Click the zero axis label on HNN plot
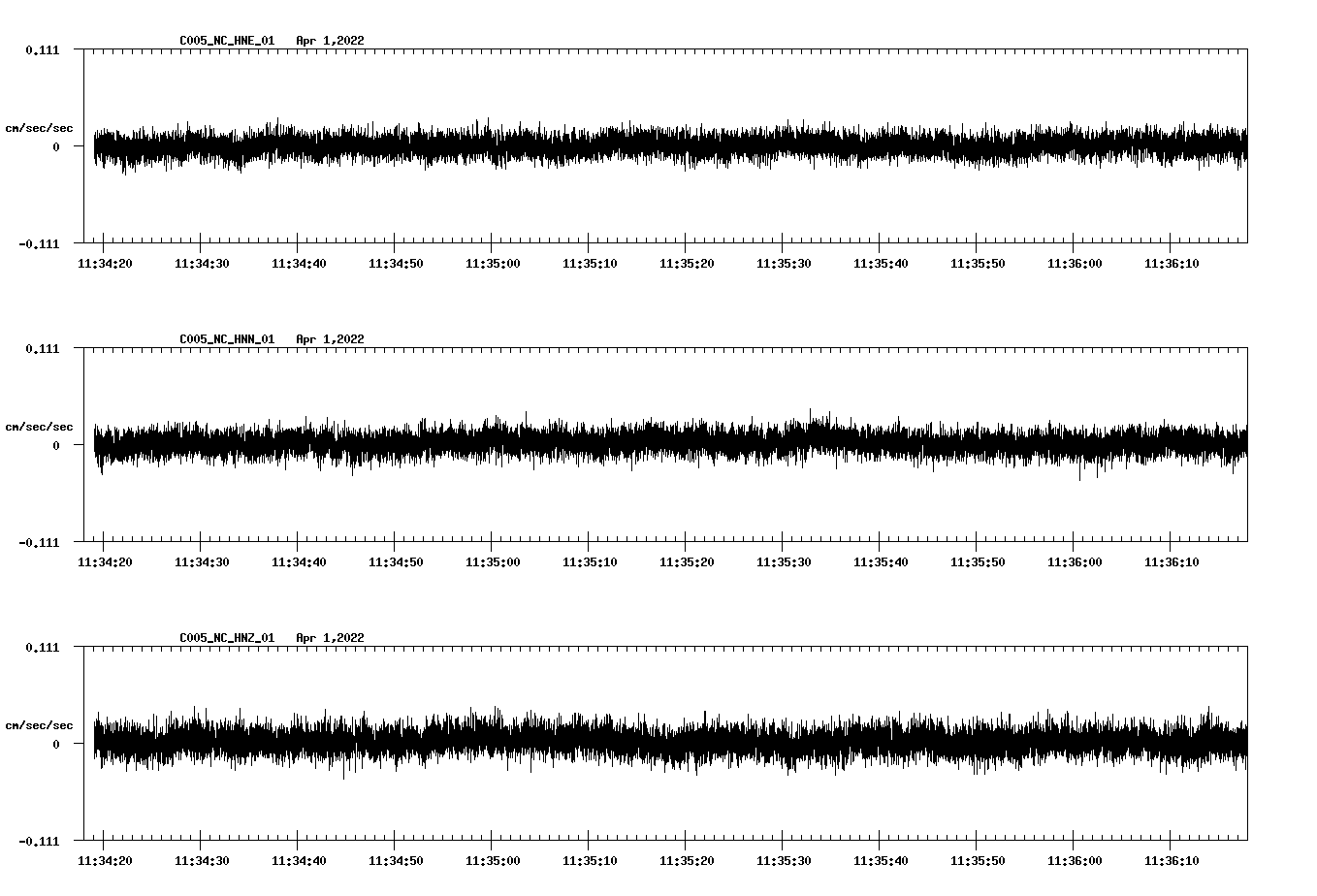Screen dimensions: 1317x896 click(x=56, y=445)
